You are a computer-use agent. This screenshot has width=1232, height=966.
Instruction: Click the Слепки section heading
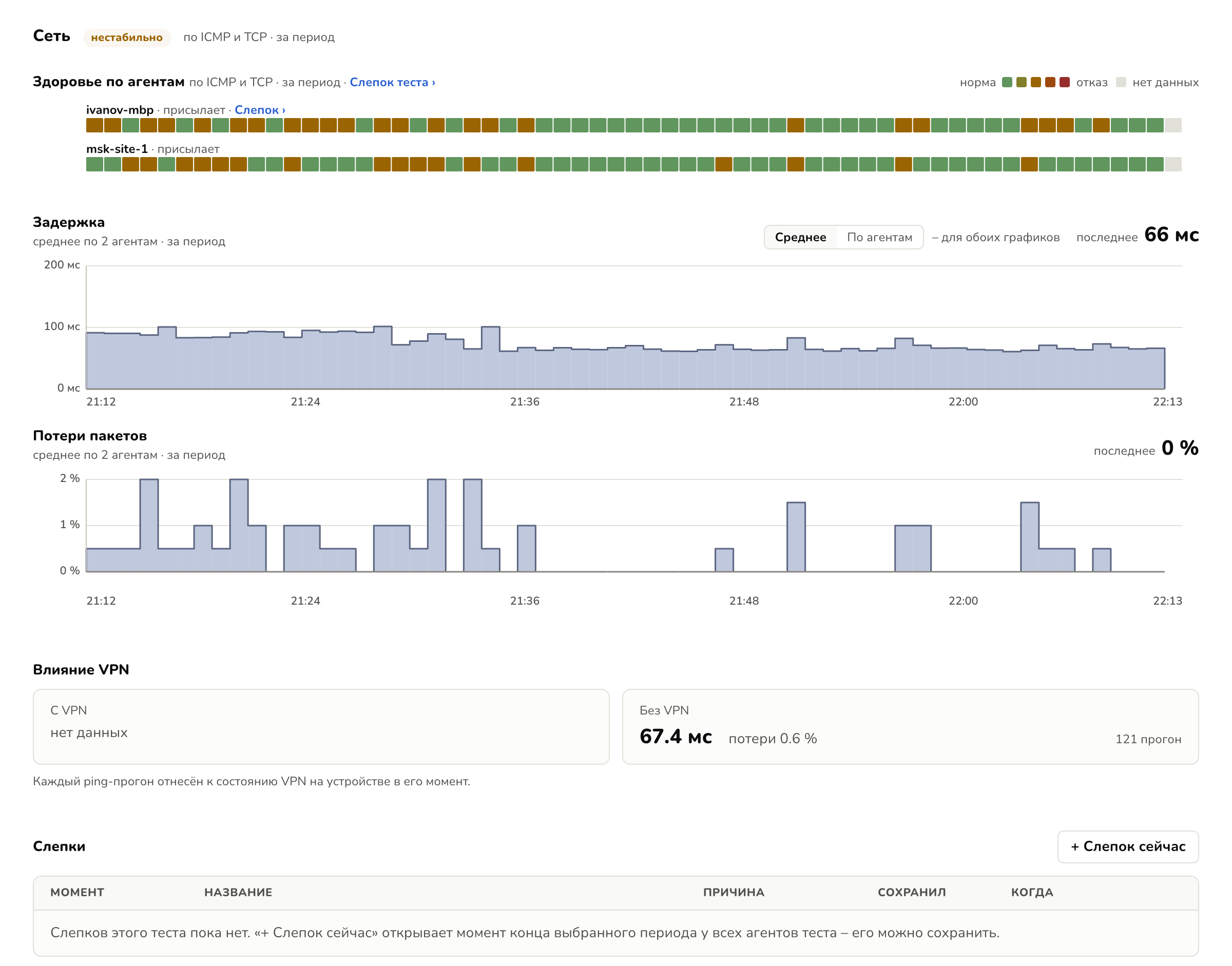click(x=60, y=847)
